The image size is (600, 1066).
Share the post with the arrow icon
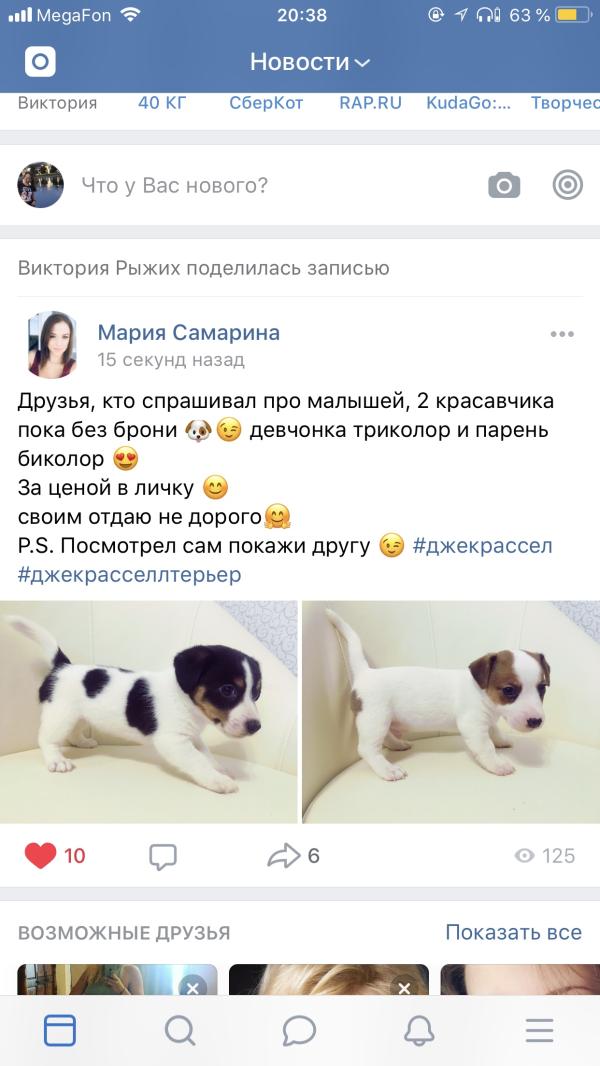[x=283, y=855]
